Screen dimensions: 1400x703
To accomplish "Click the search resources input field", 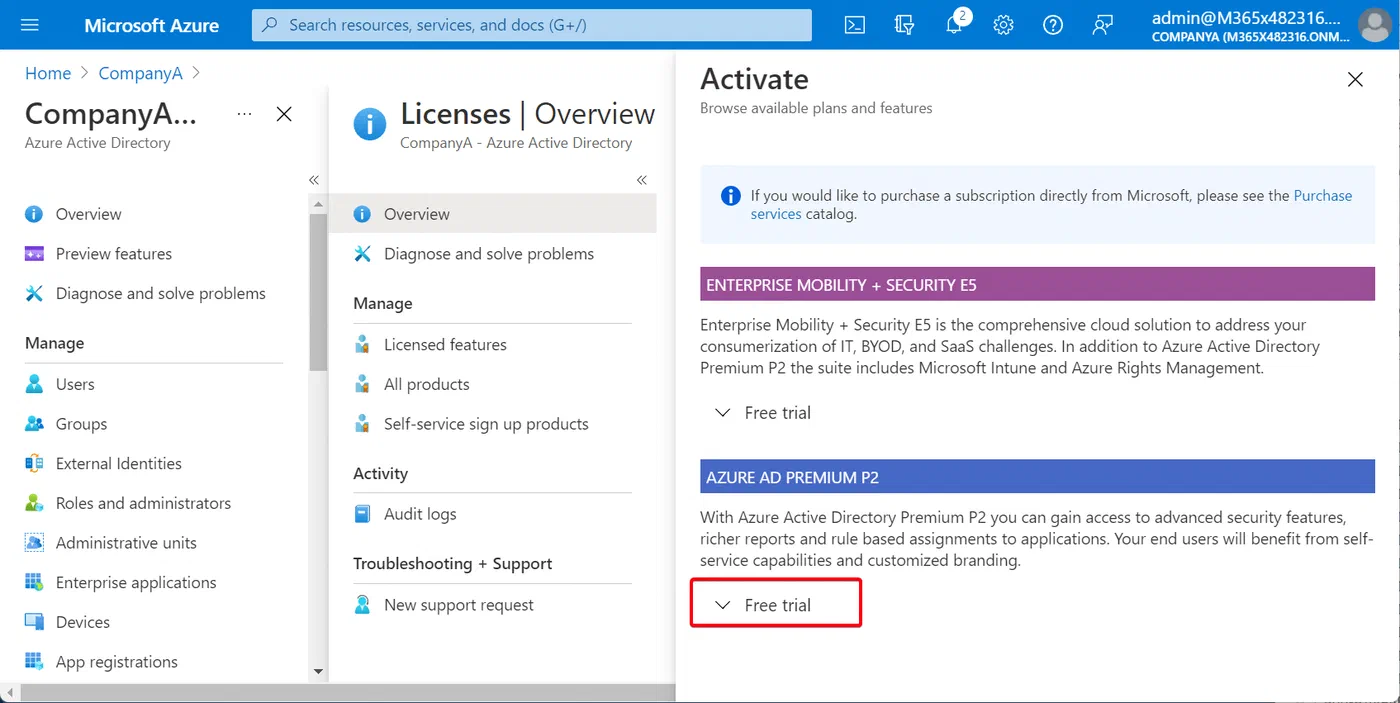I will click(532, 25).
